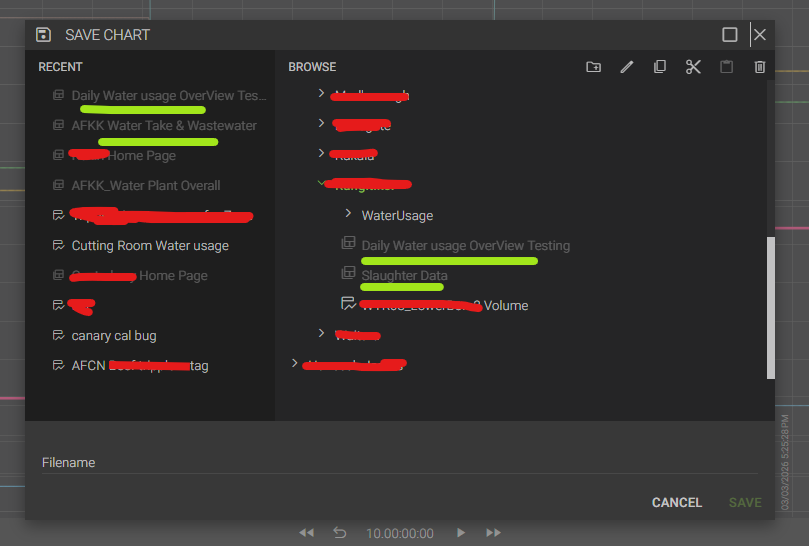This screenshot has width=809, height=546.
Task: Click the play button at the bottom
Action: 461,533
